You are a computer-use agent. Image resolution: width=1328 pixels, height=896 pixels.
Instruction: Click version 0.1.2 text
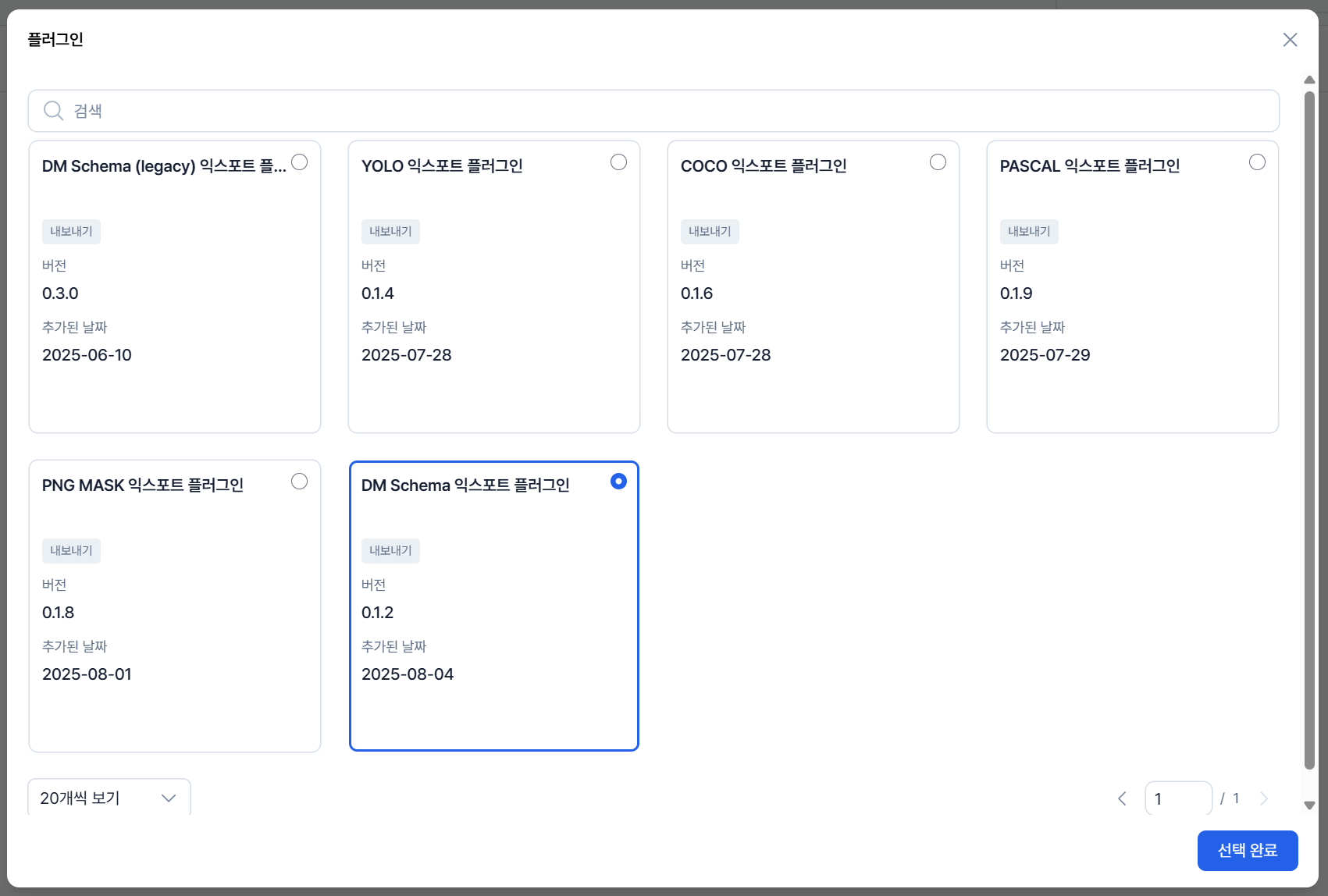click(378, 613)
